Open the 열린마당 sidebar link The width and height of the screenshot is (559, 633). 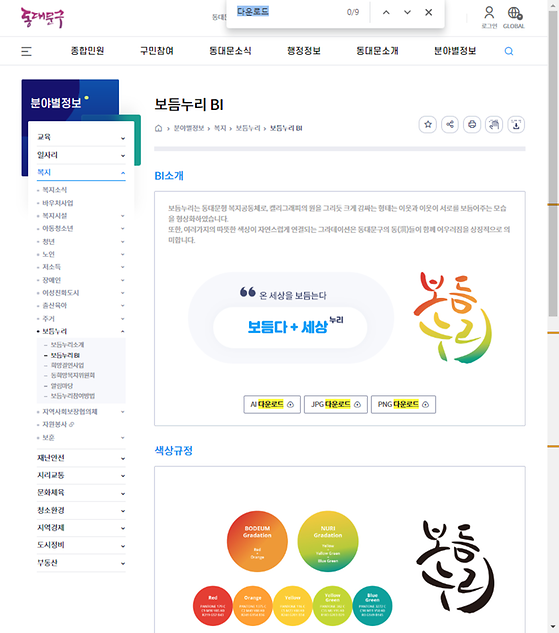pos(62,386)
